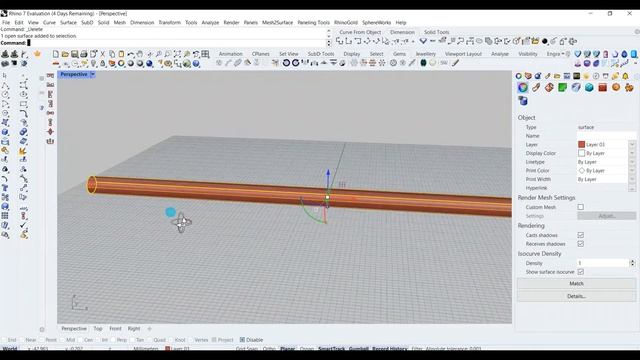Click the padlock Lock icon
This screenshot has width=640, height=360.
[x=102, y=63]
